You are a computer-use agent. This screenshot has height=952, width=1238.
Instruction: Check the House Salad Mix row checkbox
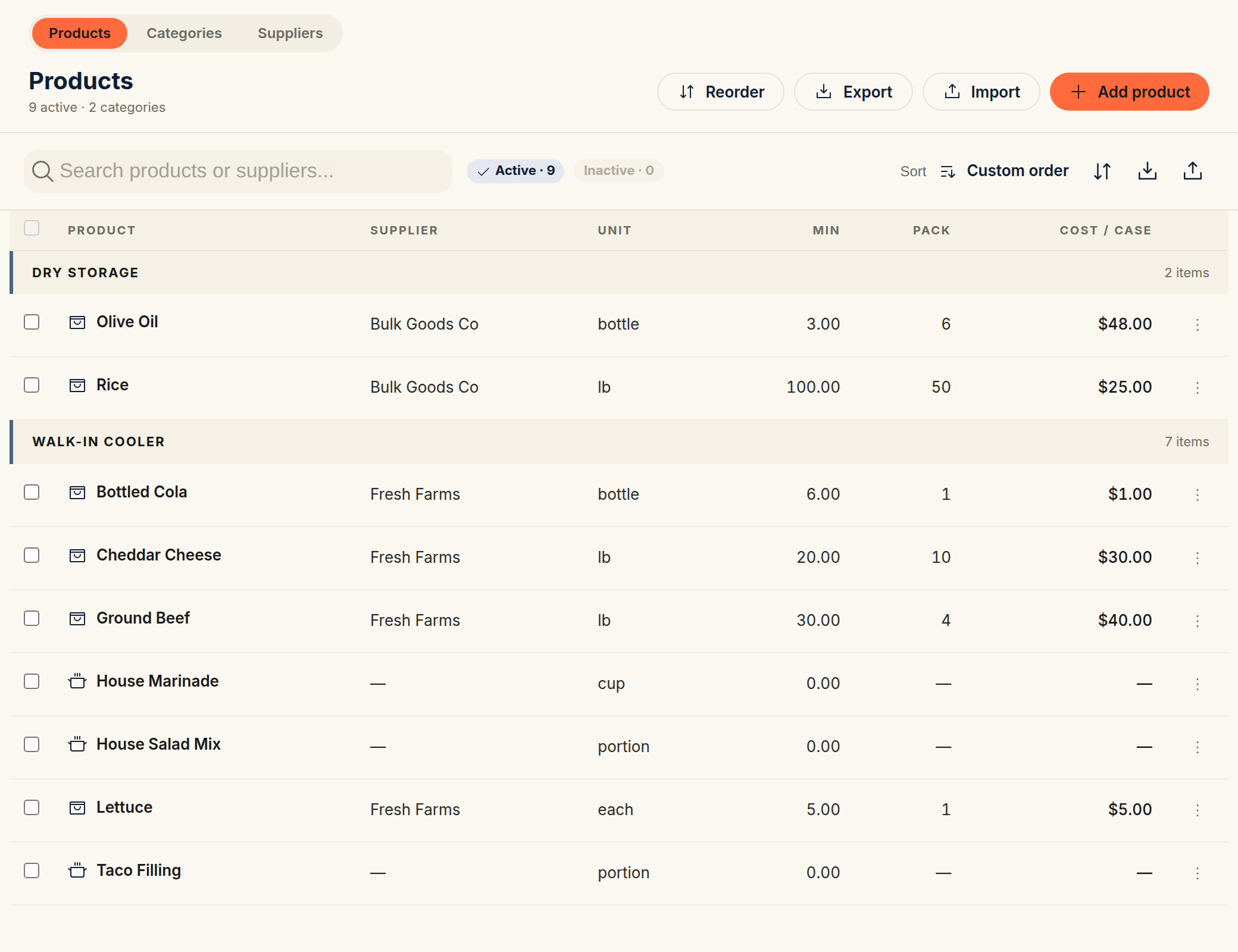[32, 744]
